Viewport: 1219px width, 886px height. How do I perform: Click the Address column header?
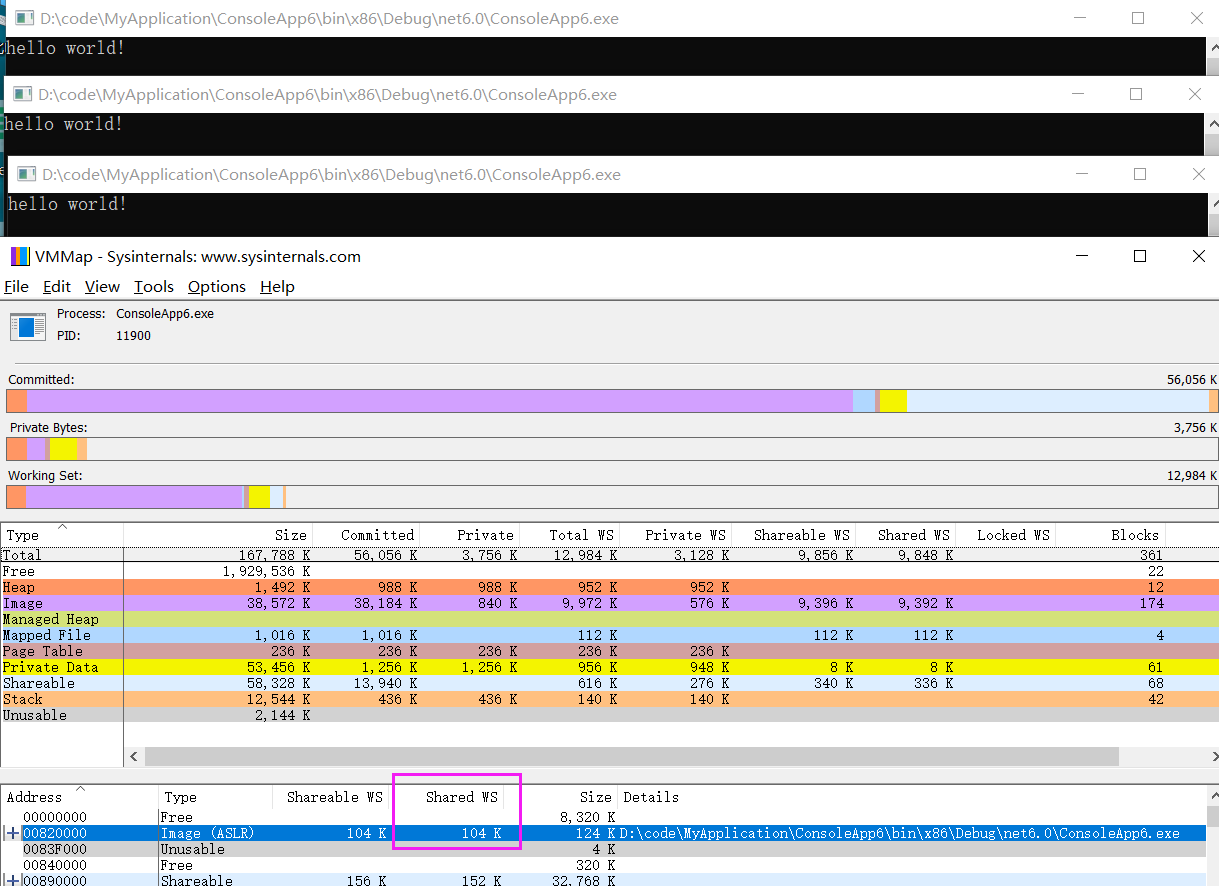pyautogui.click(x=79, y=797)
